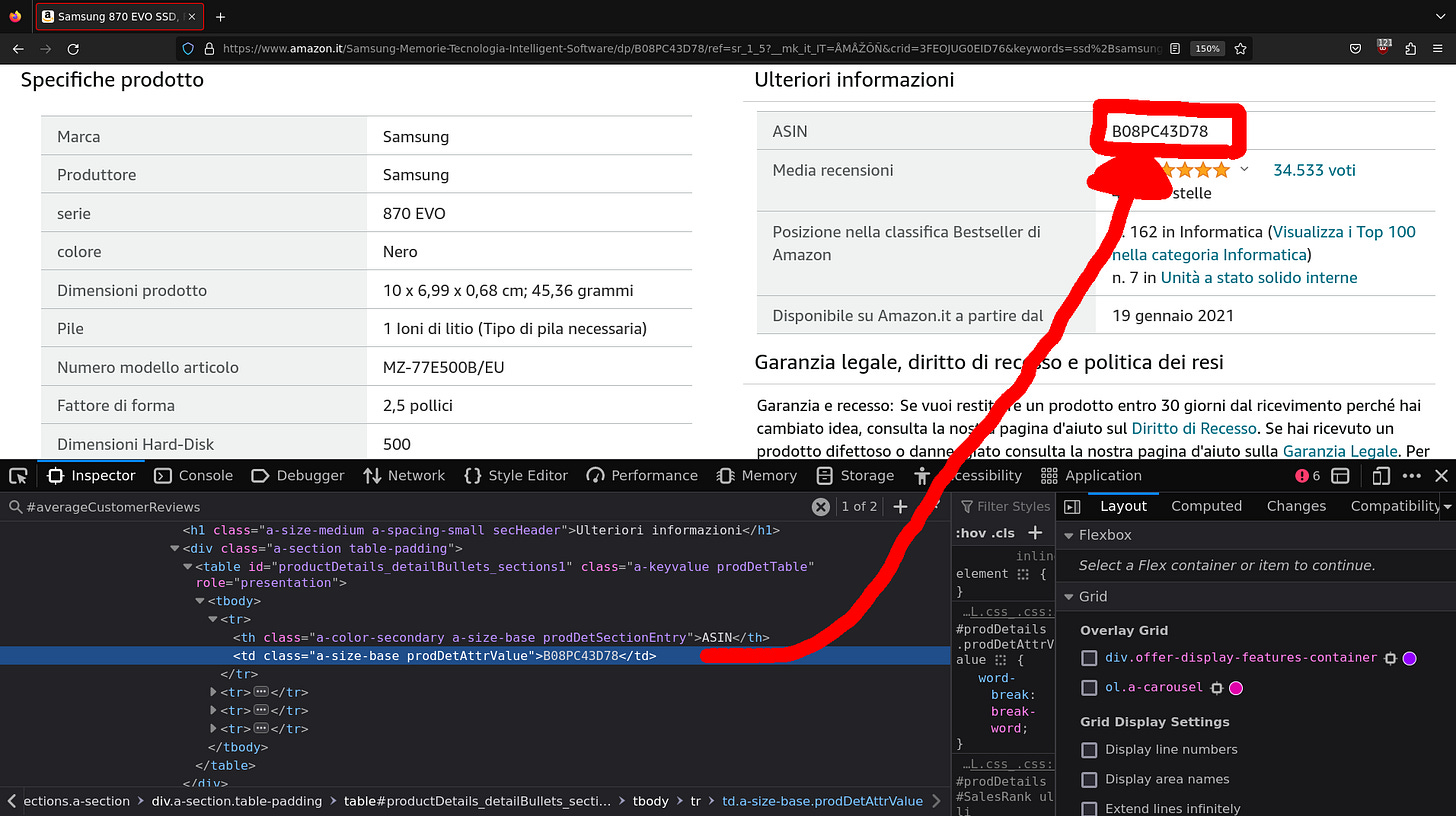1456x816 pixels.
Task: Change magenta ol.a-carousel overlay color swatch
Action: [1236, 688]
